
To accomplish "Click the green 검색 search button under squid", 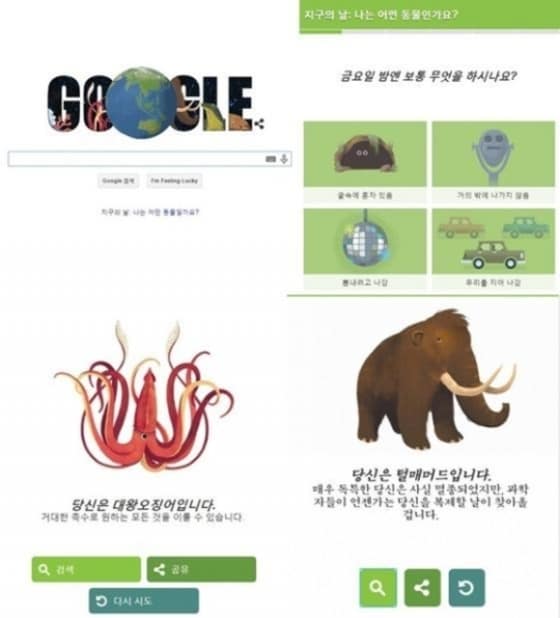I will 86,569.
